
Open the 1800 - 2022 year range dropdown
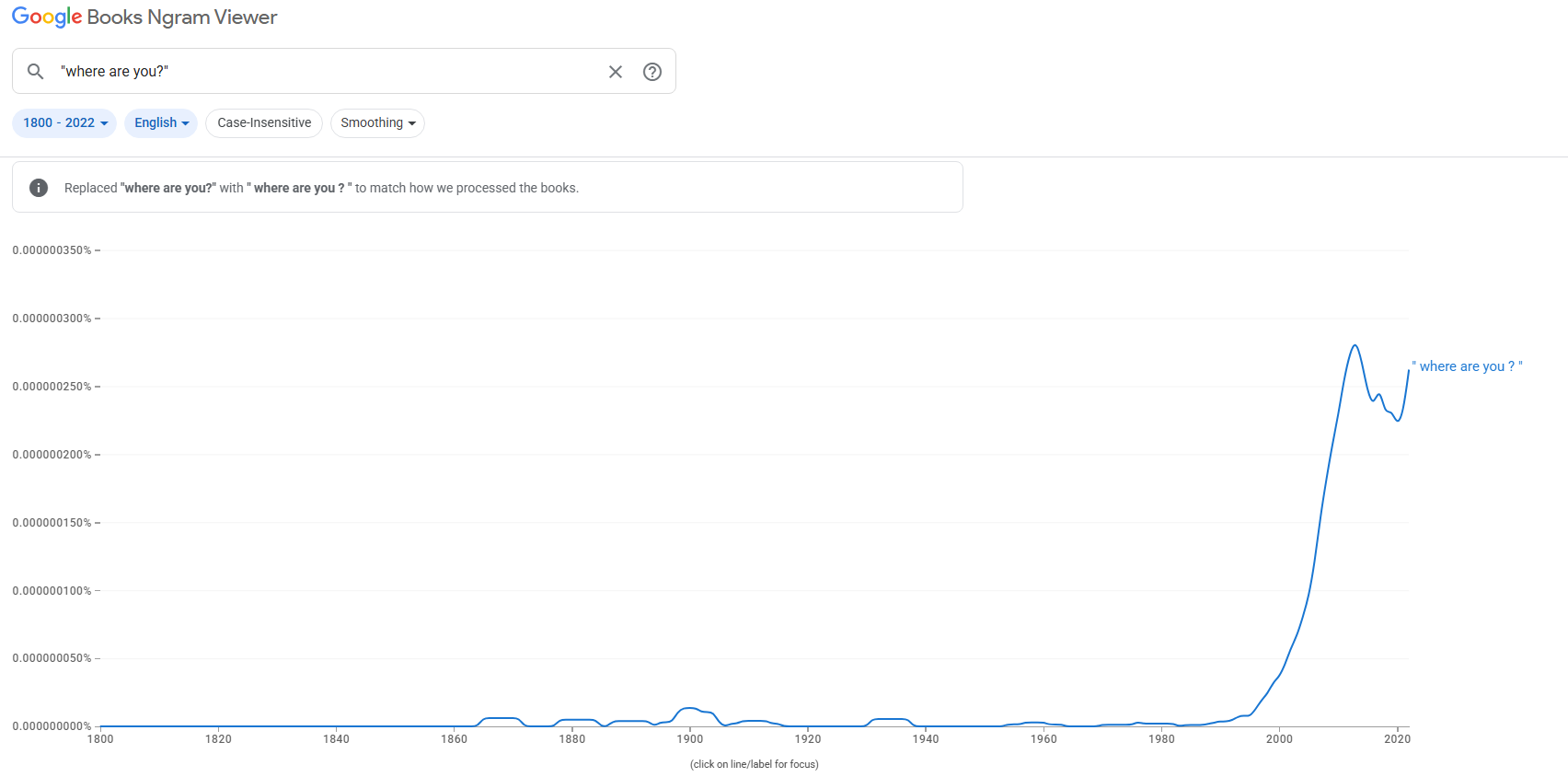coord(64,122)
